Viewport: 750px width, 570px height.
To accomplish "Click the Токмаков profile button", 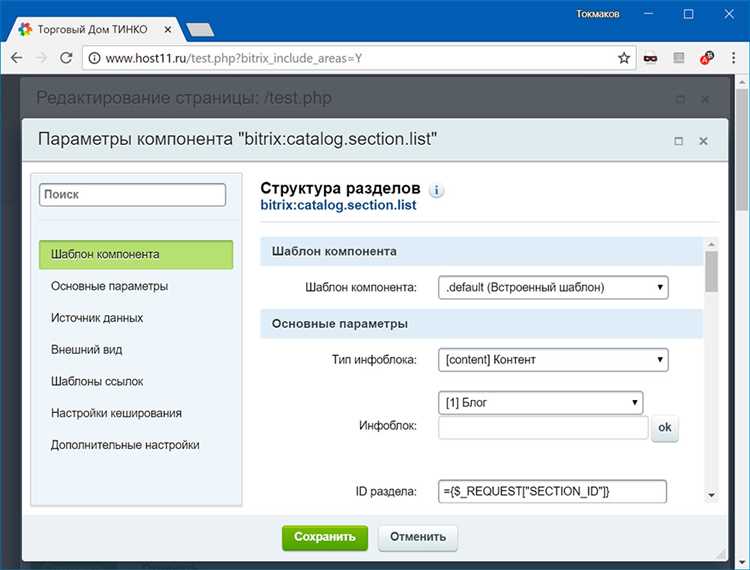I will pyautogui.click(x=597, y=14).
